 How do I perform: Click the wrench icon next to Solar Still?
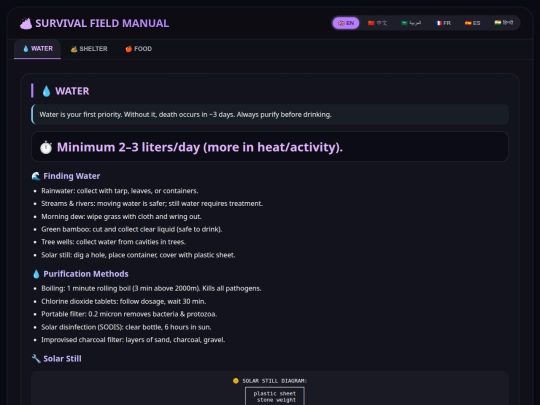pyautogui.click(x=36, y=359)
